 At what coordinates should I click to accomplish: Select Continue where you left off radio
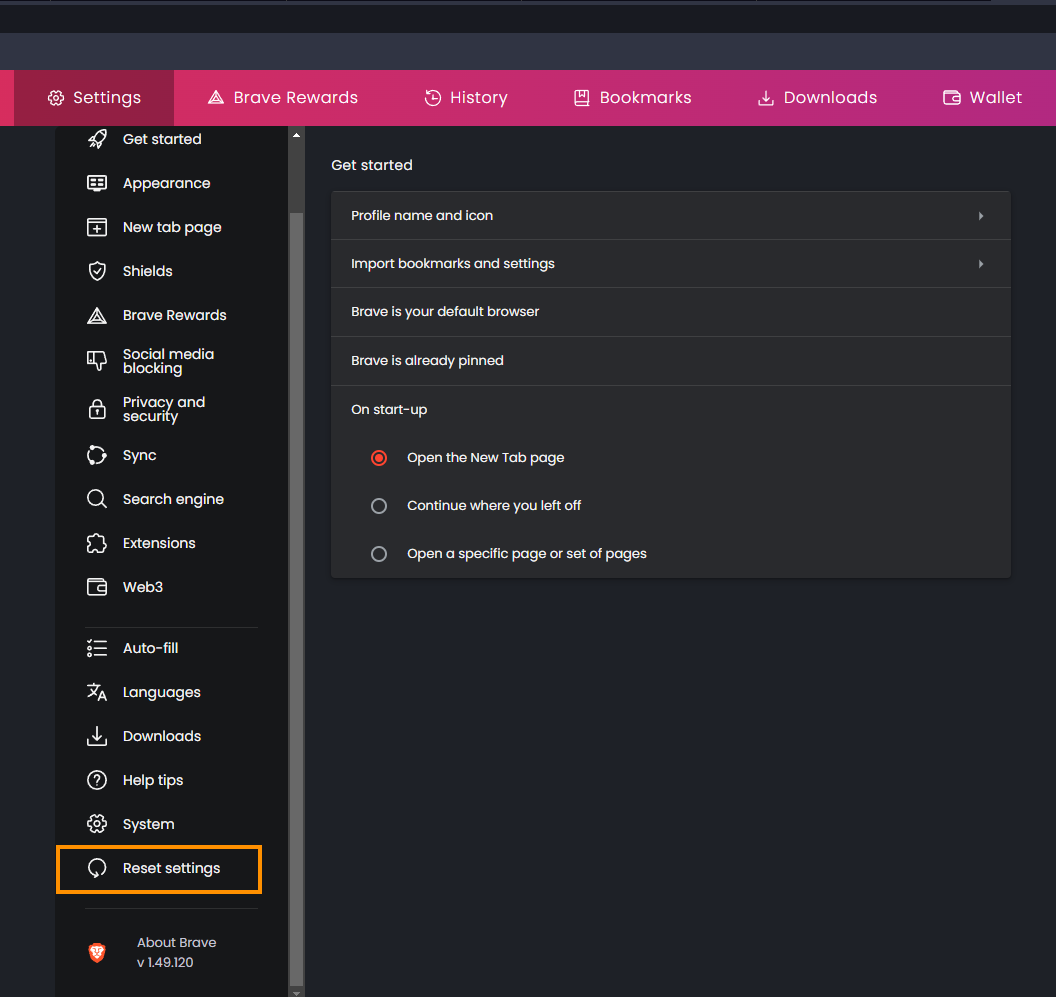point(379,506)
